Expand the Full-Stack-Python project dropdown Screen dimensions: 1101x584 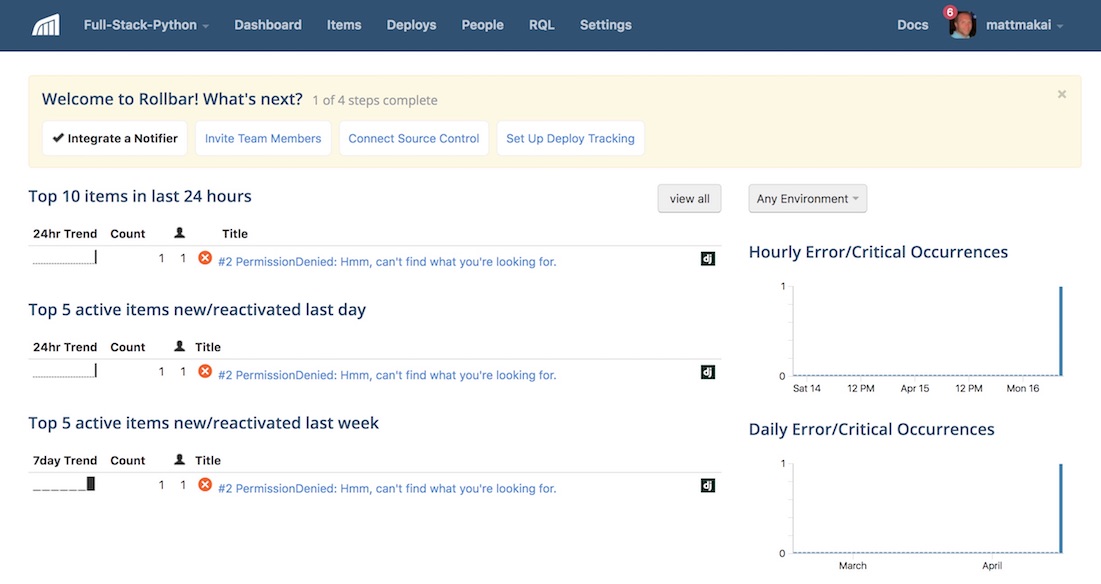pos(146,25)
